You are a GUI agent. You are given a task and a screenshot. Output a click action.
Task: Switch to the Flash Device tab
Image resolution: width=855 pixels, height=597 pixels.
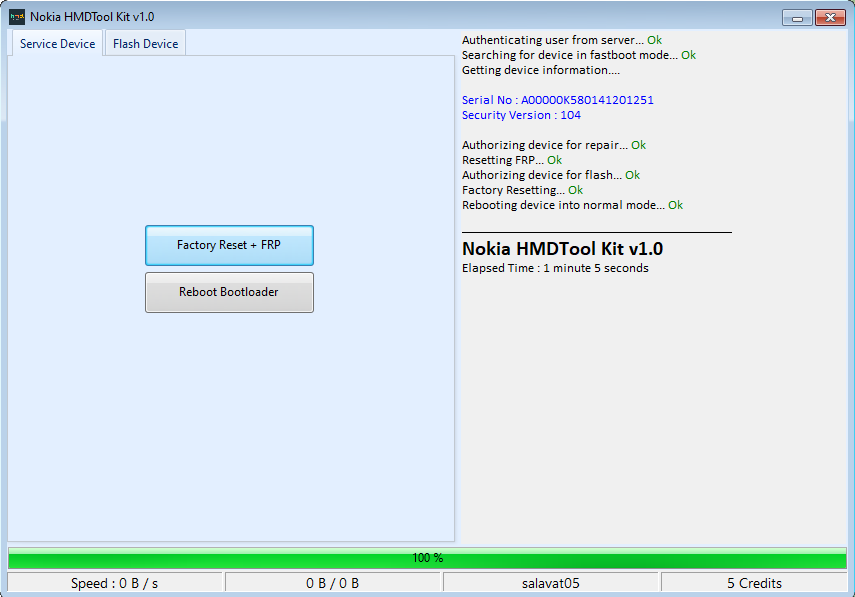pos(145,44)
